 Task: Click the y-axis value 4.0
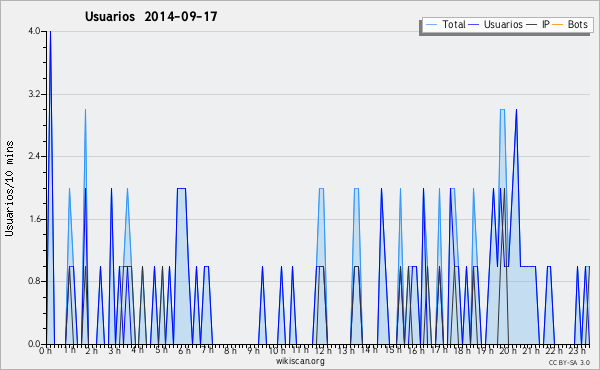34,31
